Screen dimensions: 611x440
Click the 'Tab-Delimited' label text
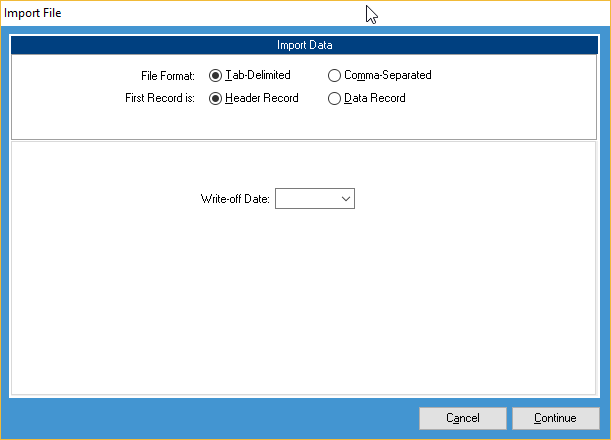[258, 75]
